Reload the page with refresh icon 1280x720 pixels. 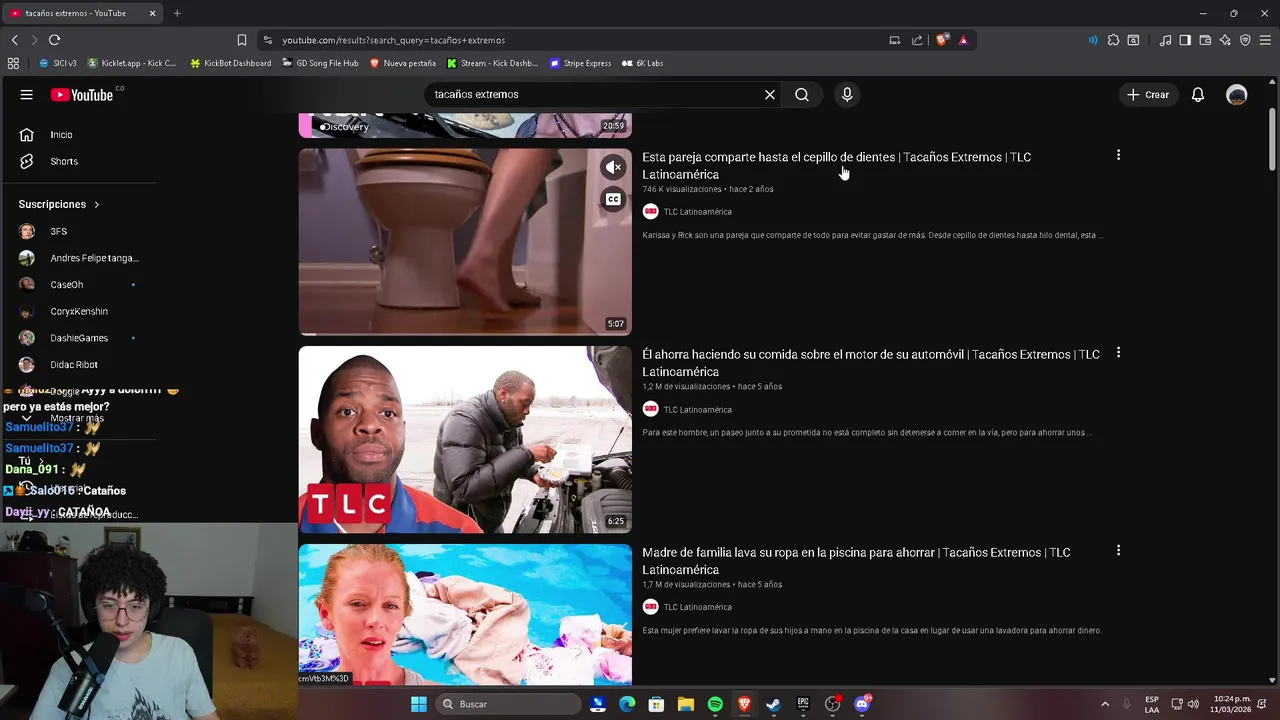[54, 40]
